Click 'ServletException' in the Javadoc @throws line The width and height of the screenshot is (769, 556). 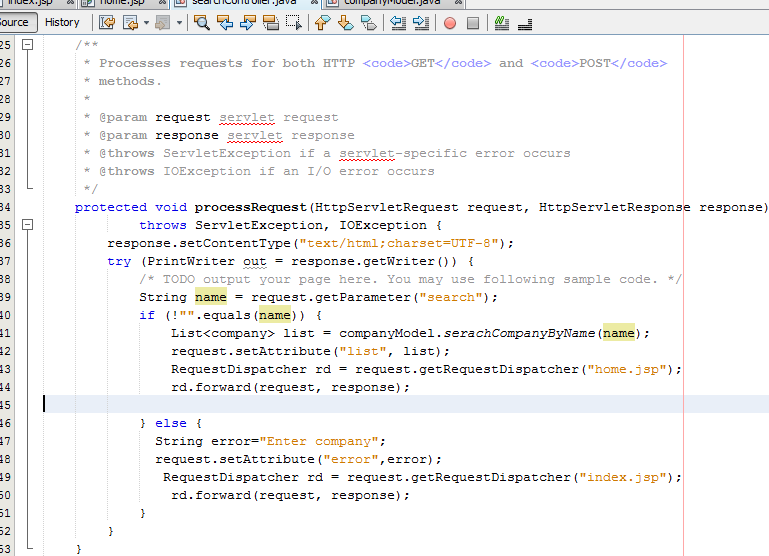click(227, 153)
